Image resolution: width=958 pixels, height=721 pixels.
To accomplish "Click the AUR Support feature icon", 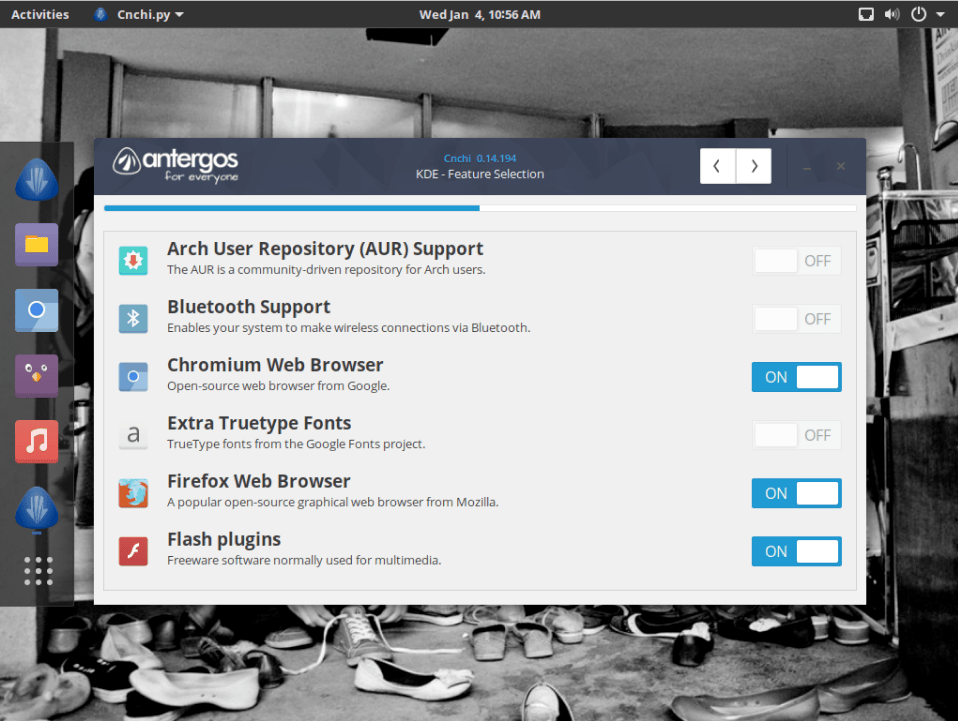I will coord(133,261).
